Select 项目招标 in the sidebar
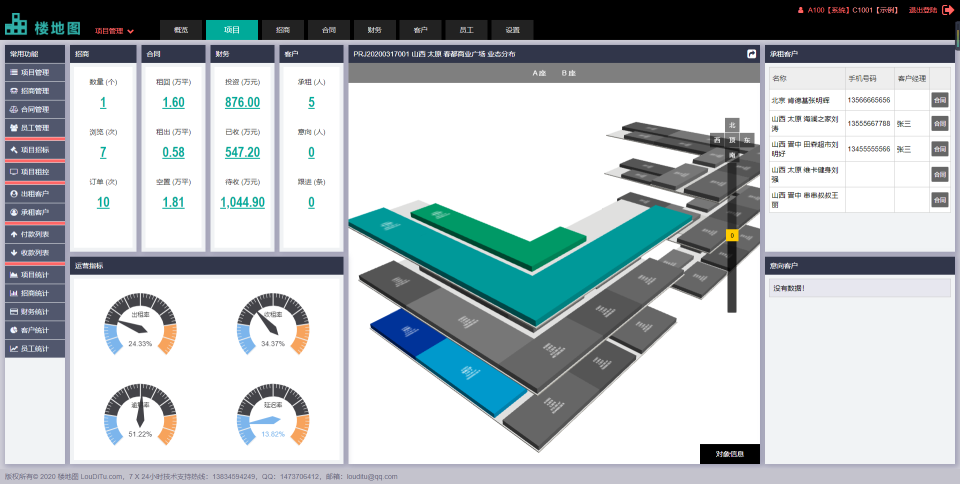Screen dimensions: 960x484 click(35, 150)
